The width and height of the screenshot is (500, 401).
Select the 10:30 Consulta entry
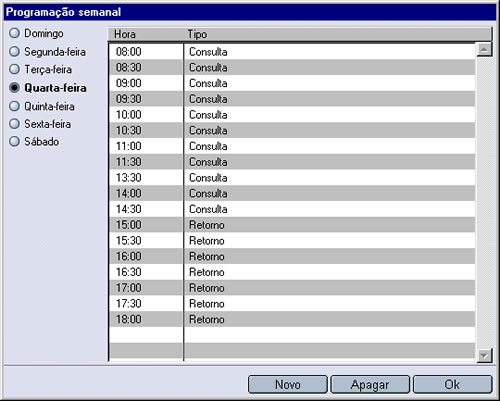point(292,130)
